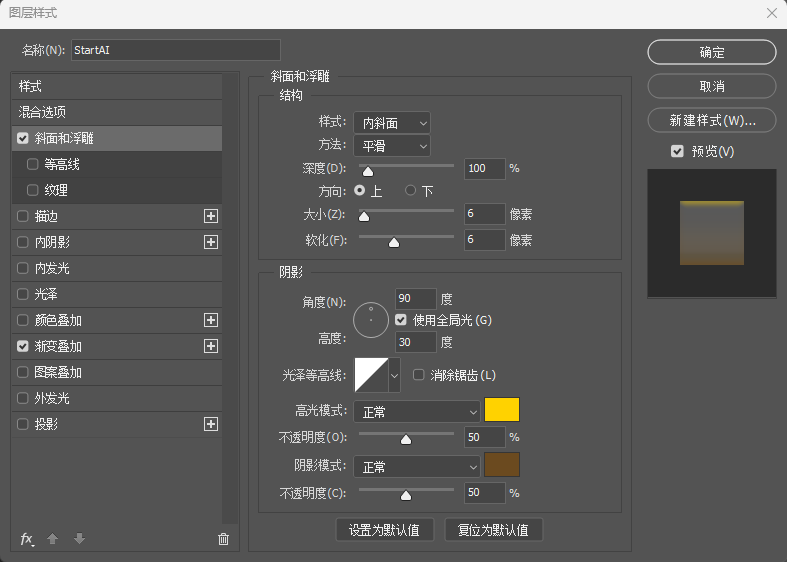This screenshot has width=787, height=562.
Task: Enable the 投影 checkbox
Action: (x=23, y=424)
